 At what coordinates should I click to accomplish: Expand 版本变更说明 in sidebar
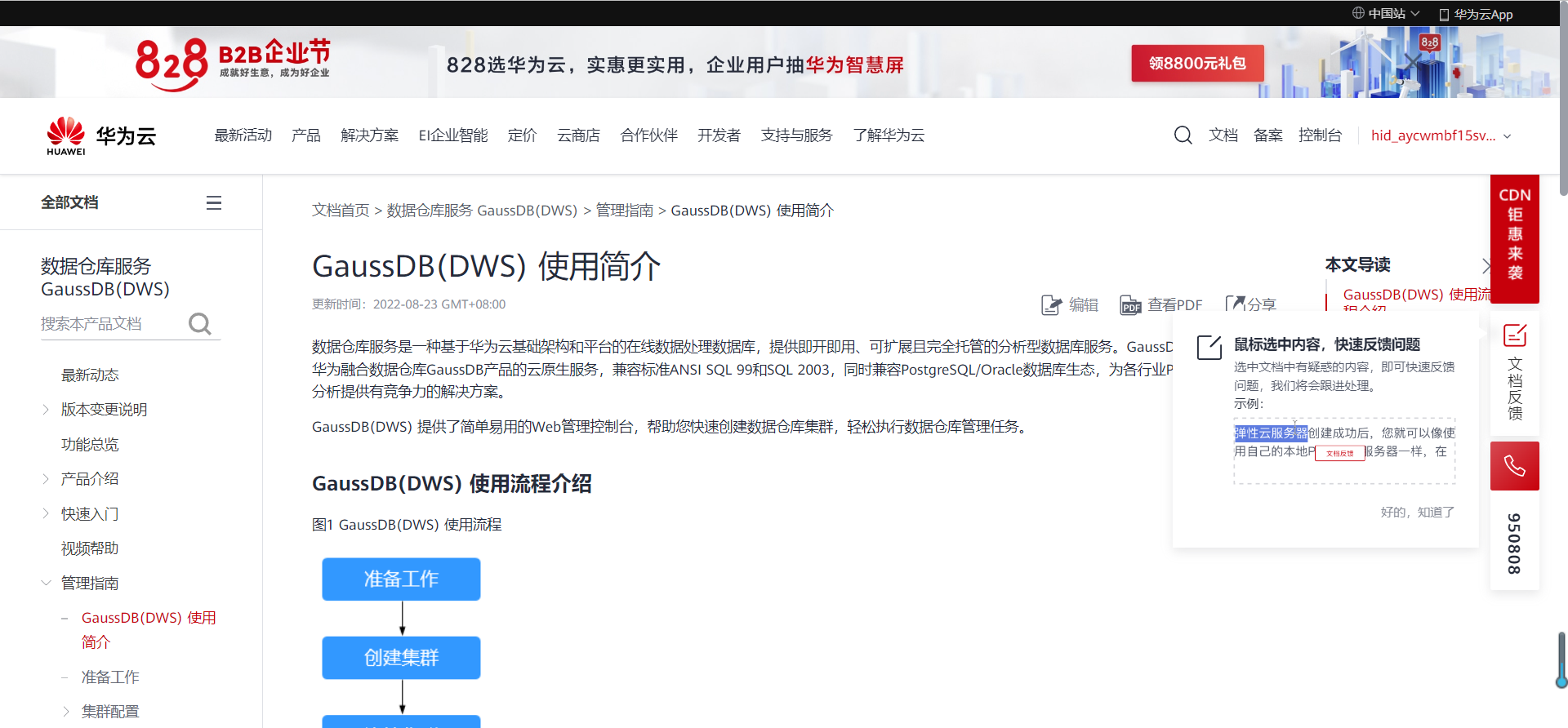click(x=46, y=410)
